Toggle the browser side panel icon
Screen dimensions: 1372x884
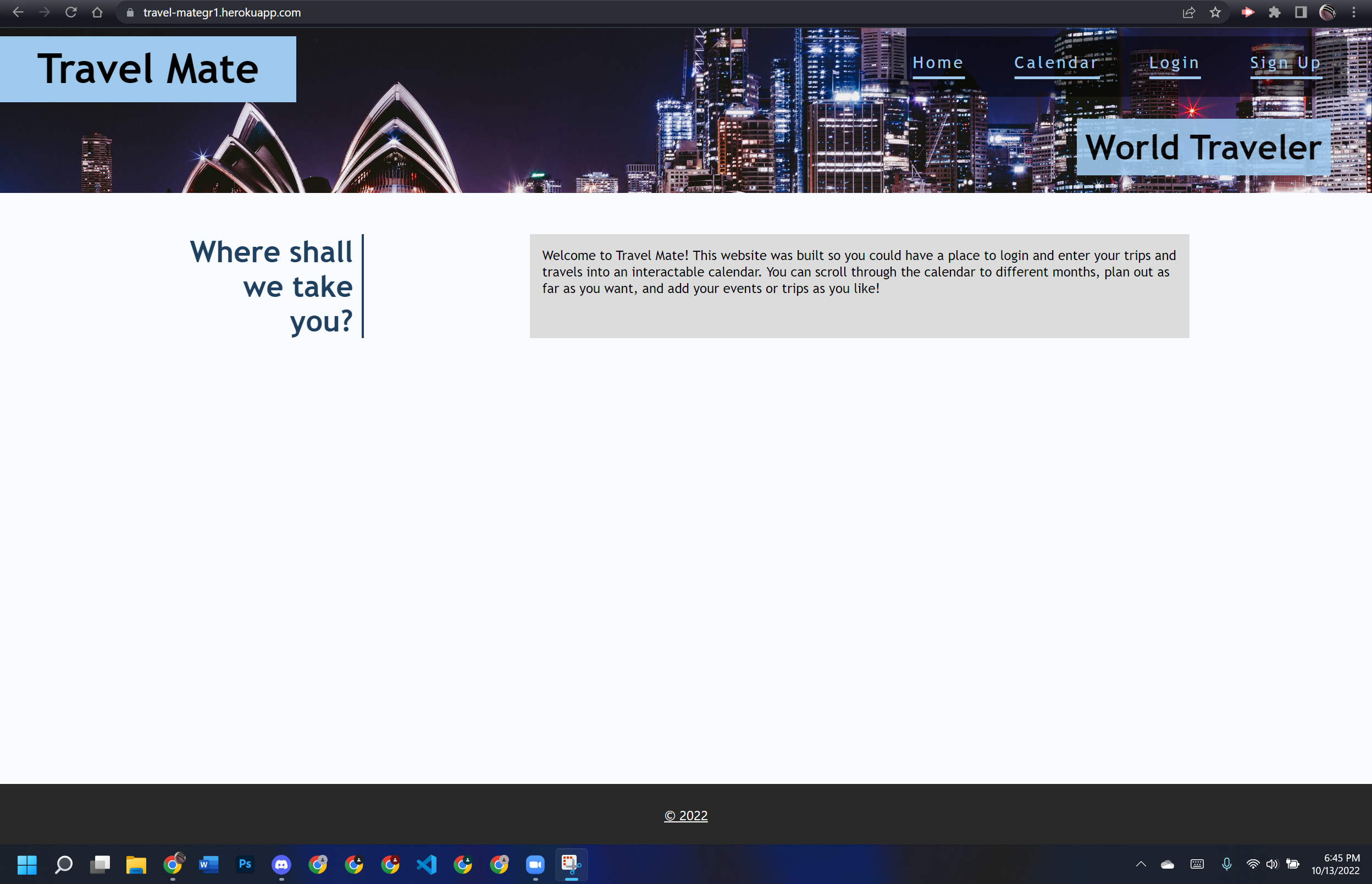click(1301, 12)
